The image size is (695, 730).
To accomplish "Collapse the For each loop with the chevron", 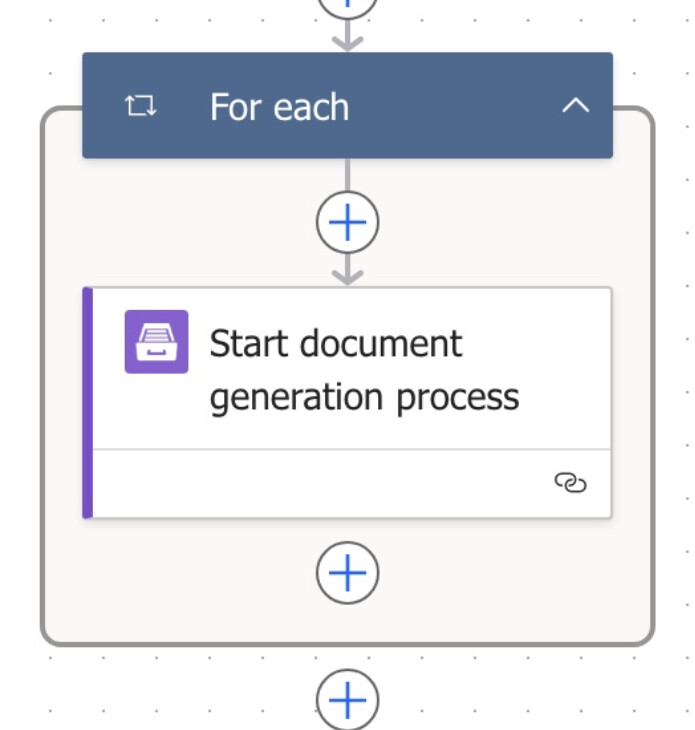I will [575, 106].
